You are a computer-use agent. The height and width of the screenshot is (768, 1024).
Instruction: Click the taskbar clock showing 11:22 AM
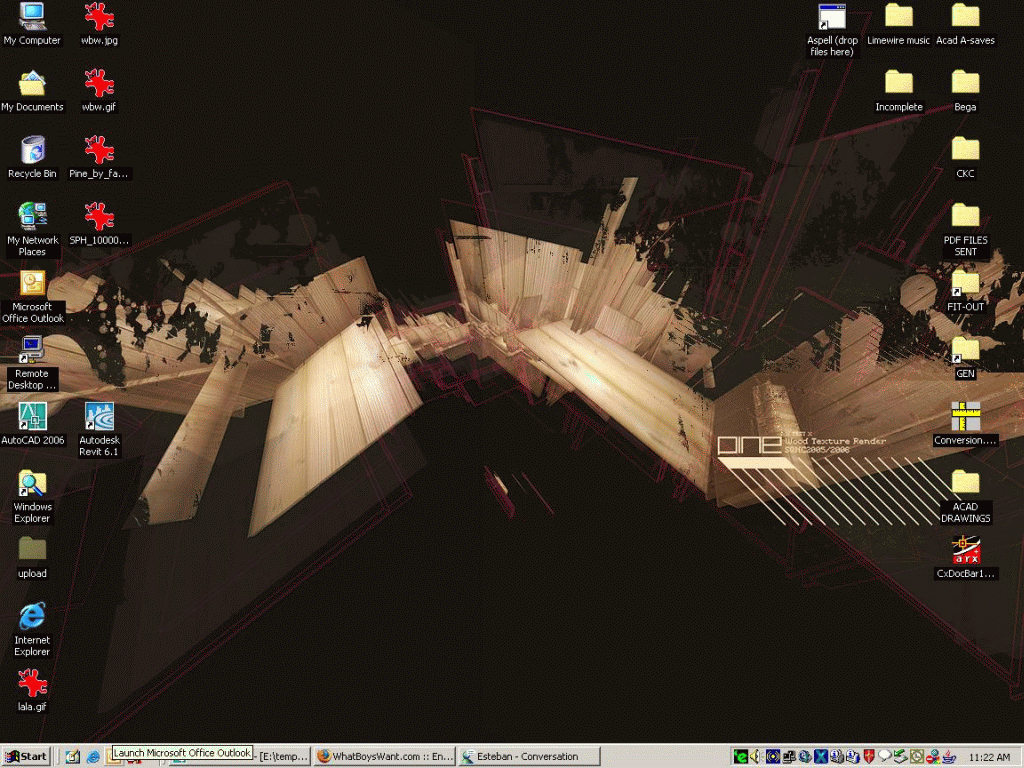coord(989,757)
